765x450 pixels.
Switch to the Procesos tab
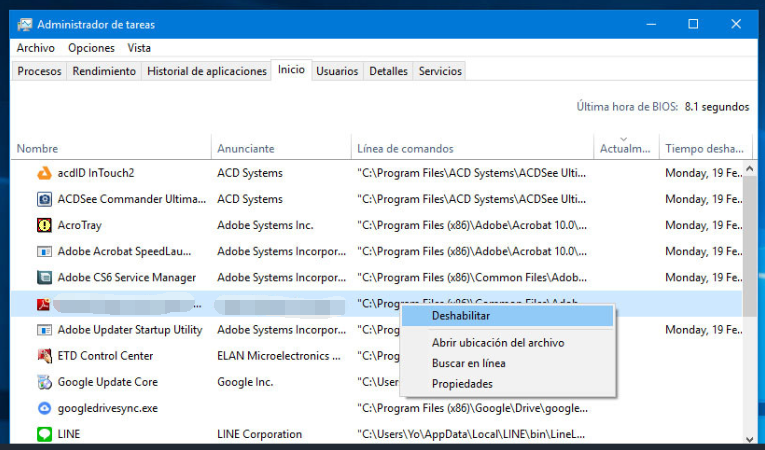click(x=40, y=71)
